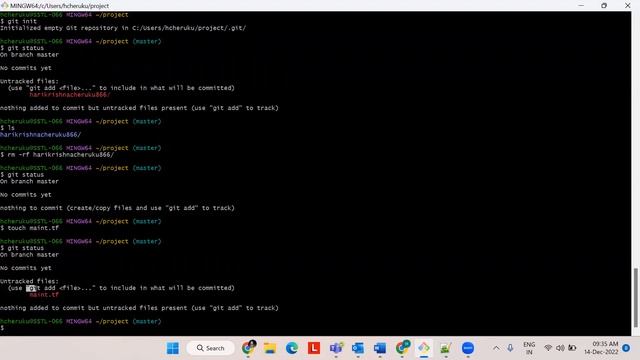The image size is (640, 360).
Task: Click the '$ touch maint.tf' command line
Action: pos(29,228)
